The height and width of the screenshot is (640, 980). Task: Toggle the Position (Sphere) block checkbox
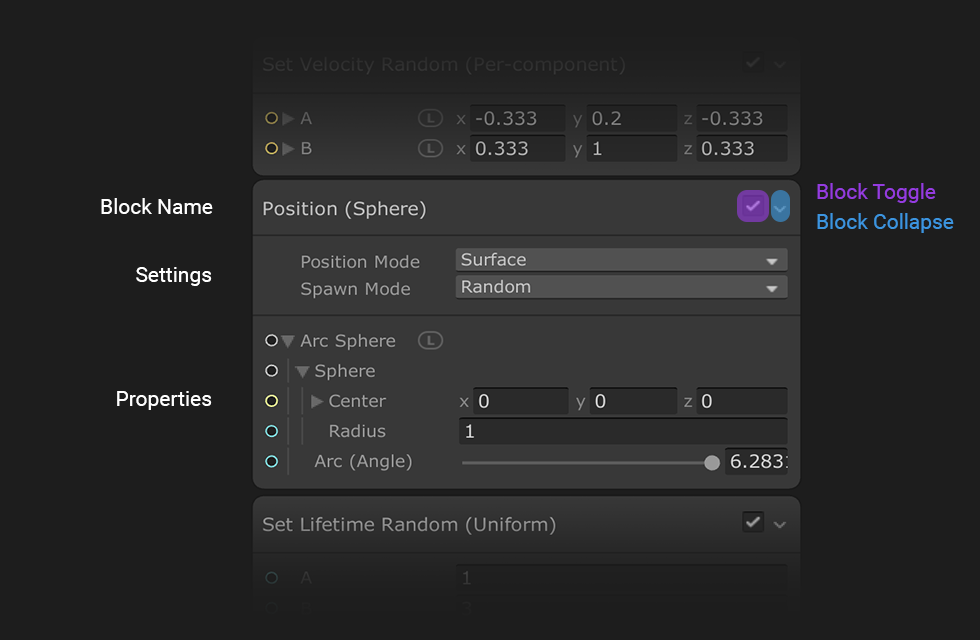752,207
